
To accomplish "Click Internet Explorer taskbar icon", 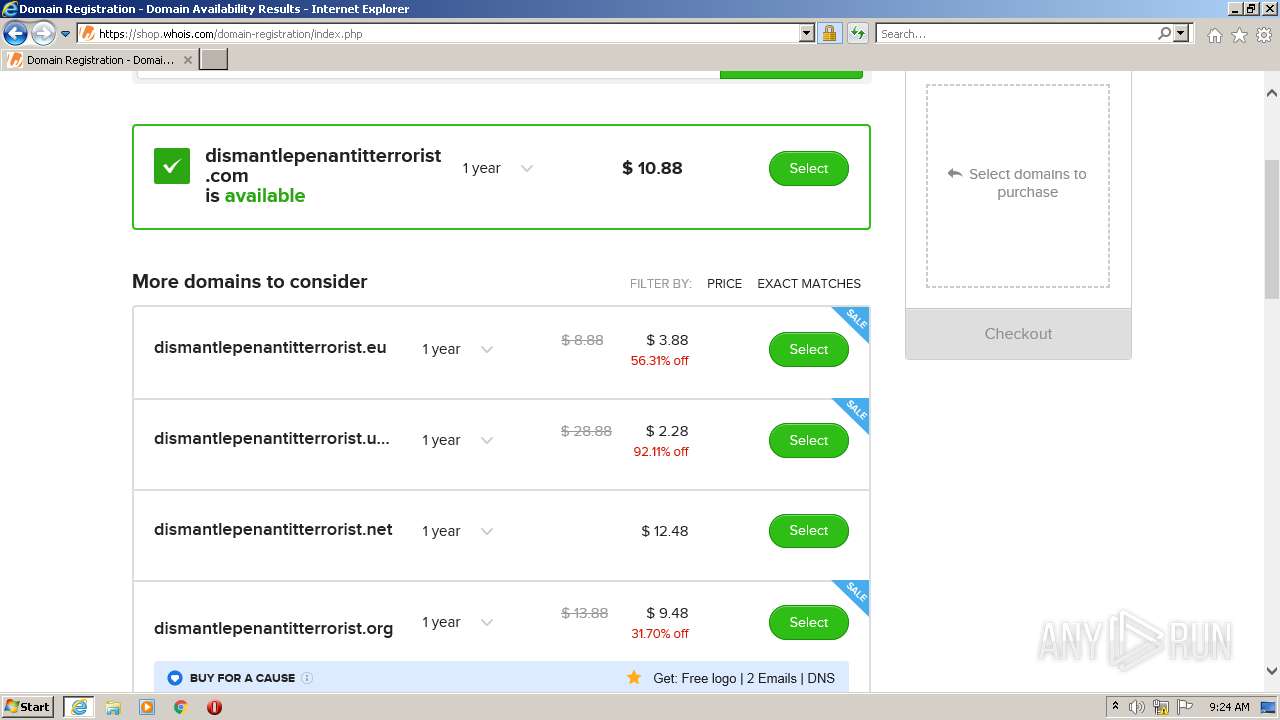I will 79,707.
